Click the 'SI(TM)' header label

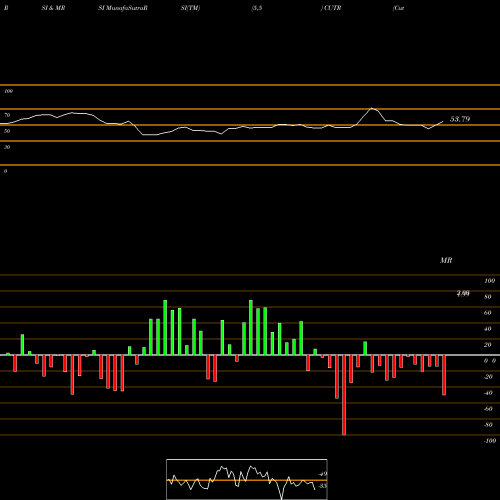(x=190, y=8)
